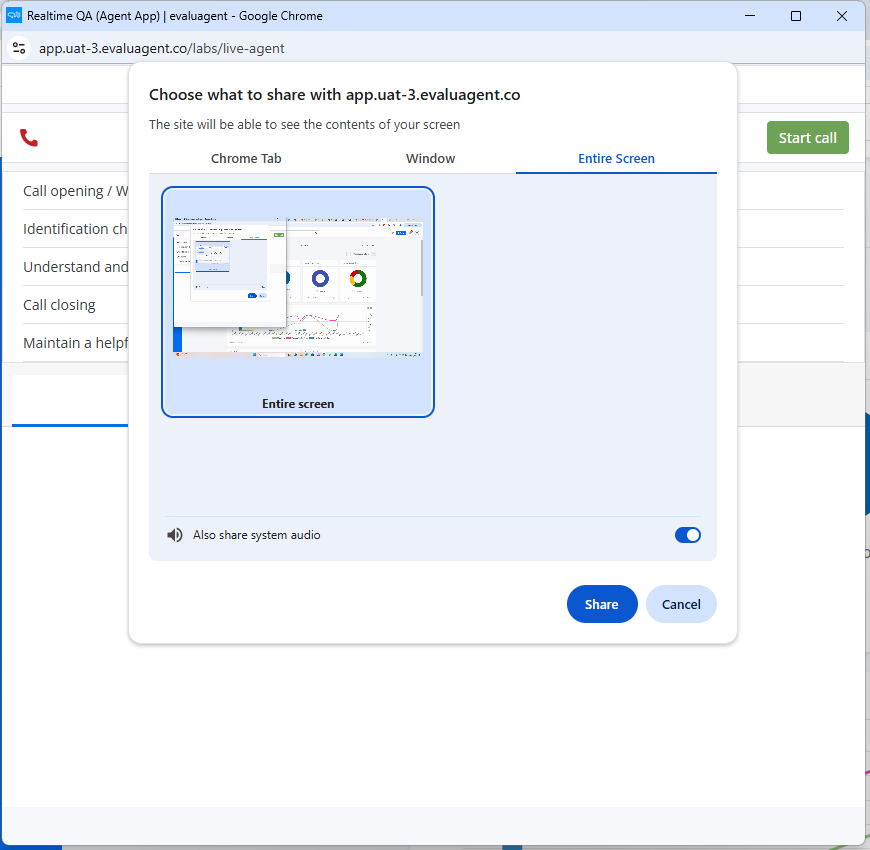The image size is (870, 850).
Task: Maximize the Chrome window
Action: point(796,16)
